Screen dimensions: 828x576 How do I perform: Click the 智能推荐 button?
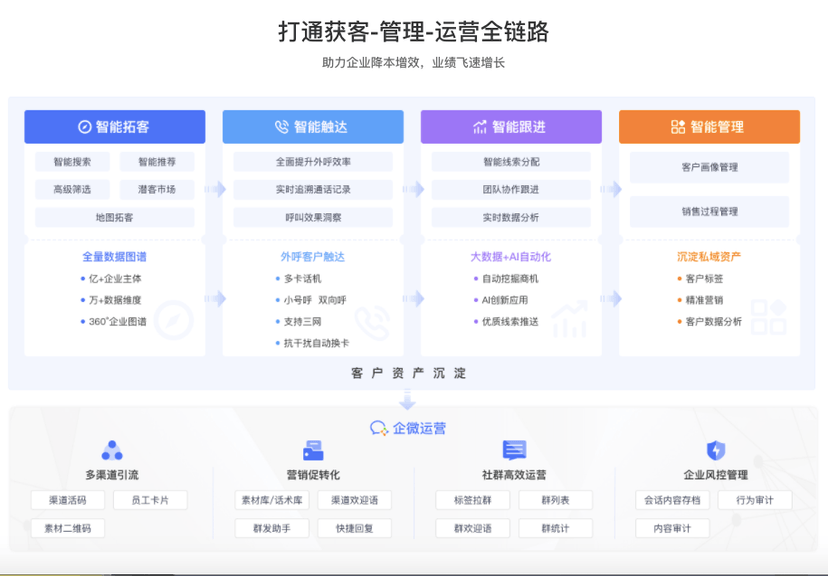pyautogui.click(x=157, y=162)
